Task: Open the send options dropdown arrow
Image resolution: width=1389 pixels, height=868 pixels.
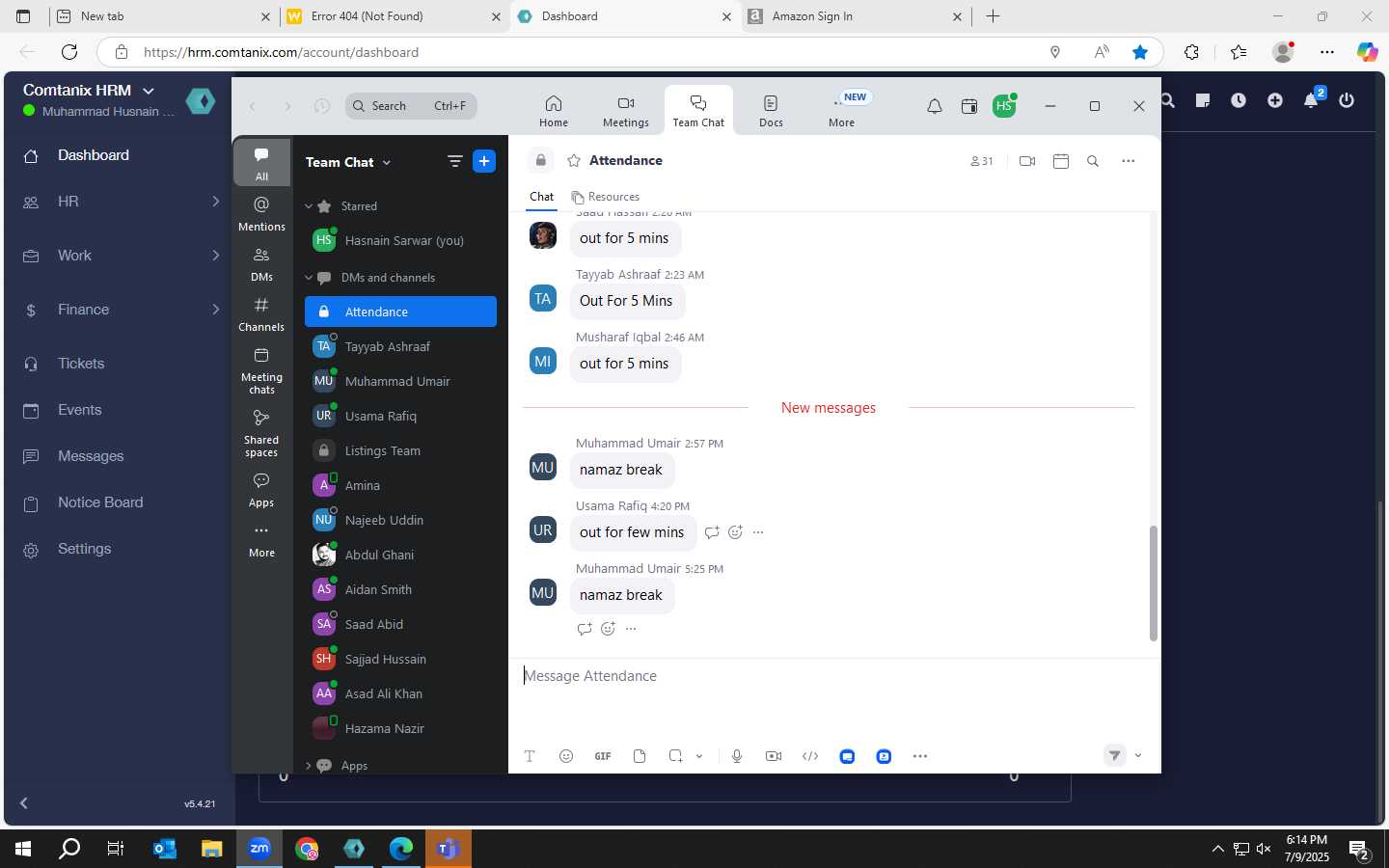Action: pos(1138,756)
